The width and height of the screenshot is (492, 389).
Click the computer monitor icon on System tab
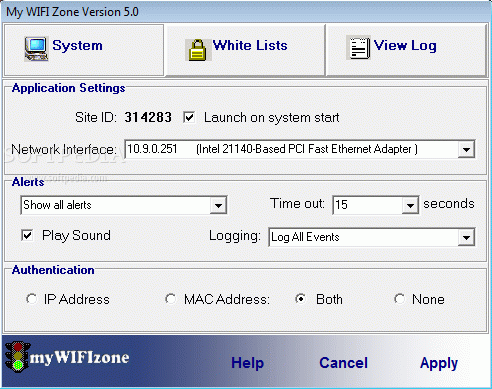pos(36,49)
